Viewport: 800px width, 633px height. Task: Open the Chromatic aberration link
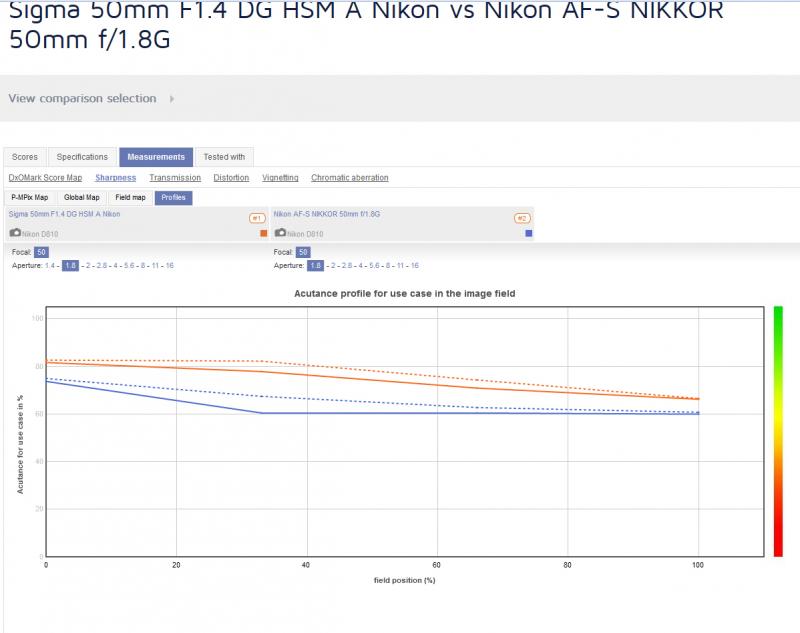point(349,178)
